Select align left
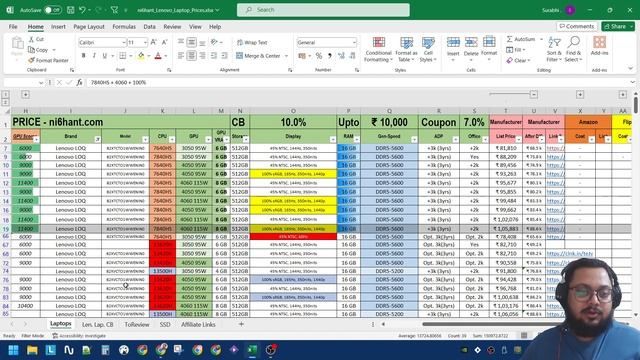Viewport: 640px width, 360px height. [x=181, y=56]
